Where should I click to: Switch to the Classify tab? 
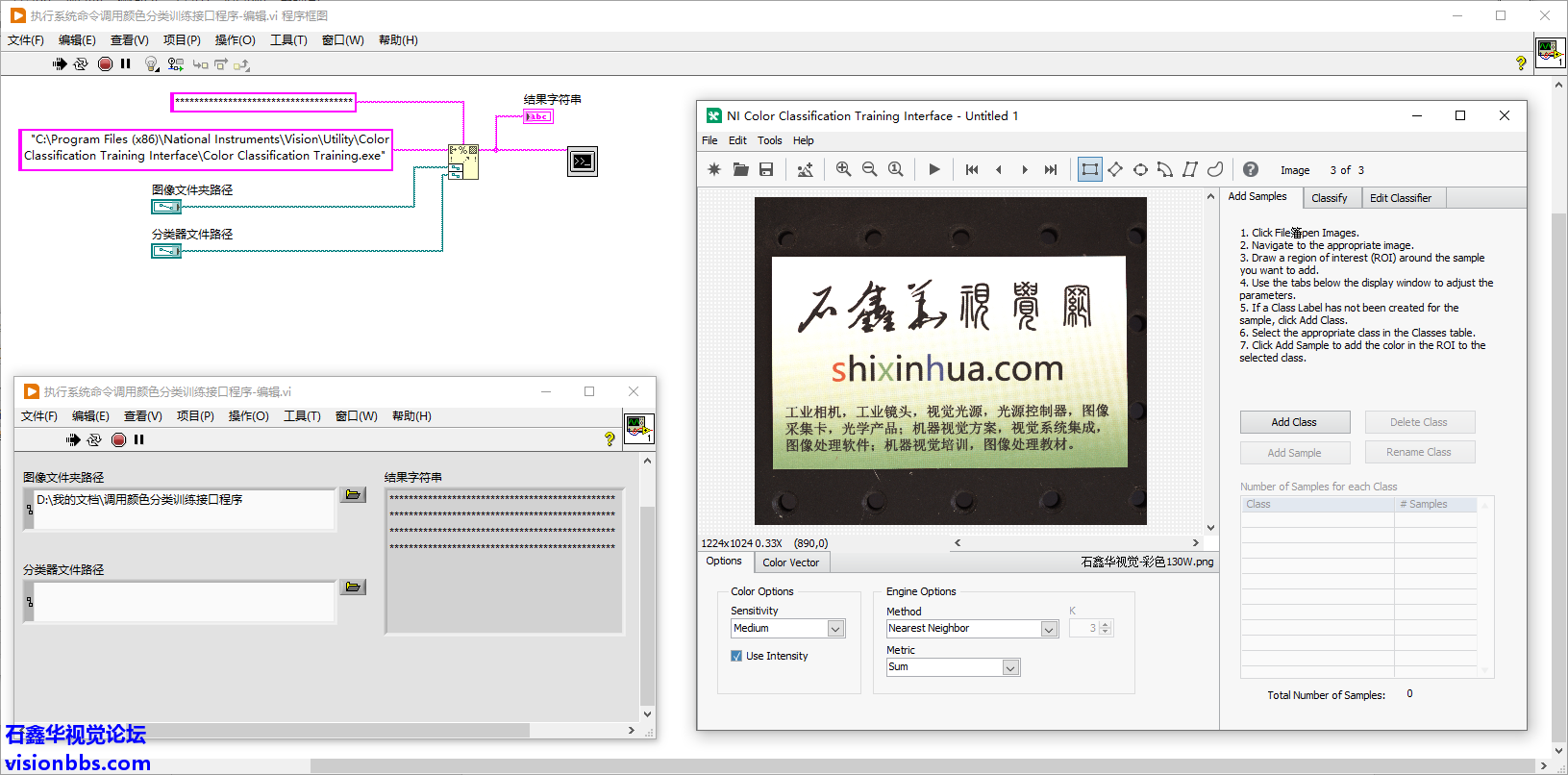coord(1329,198)
